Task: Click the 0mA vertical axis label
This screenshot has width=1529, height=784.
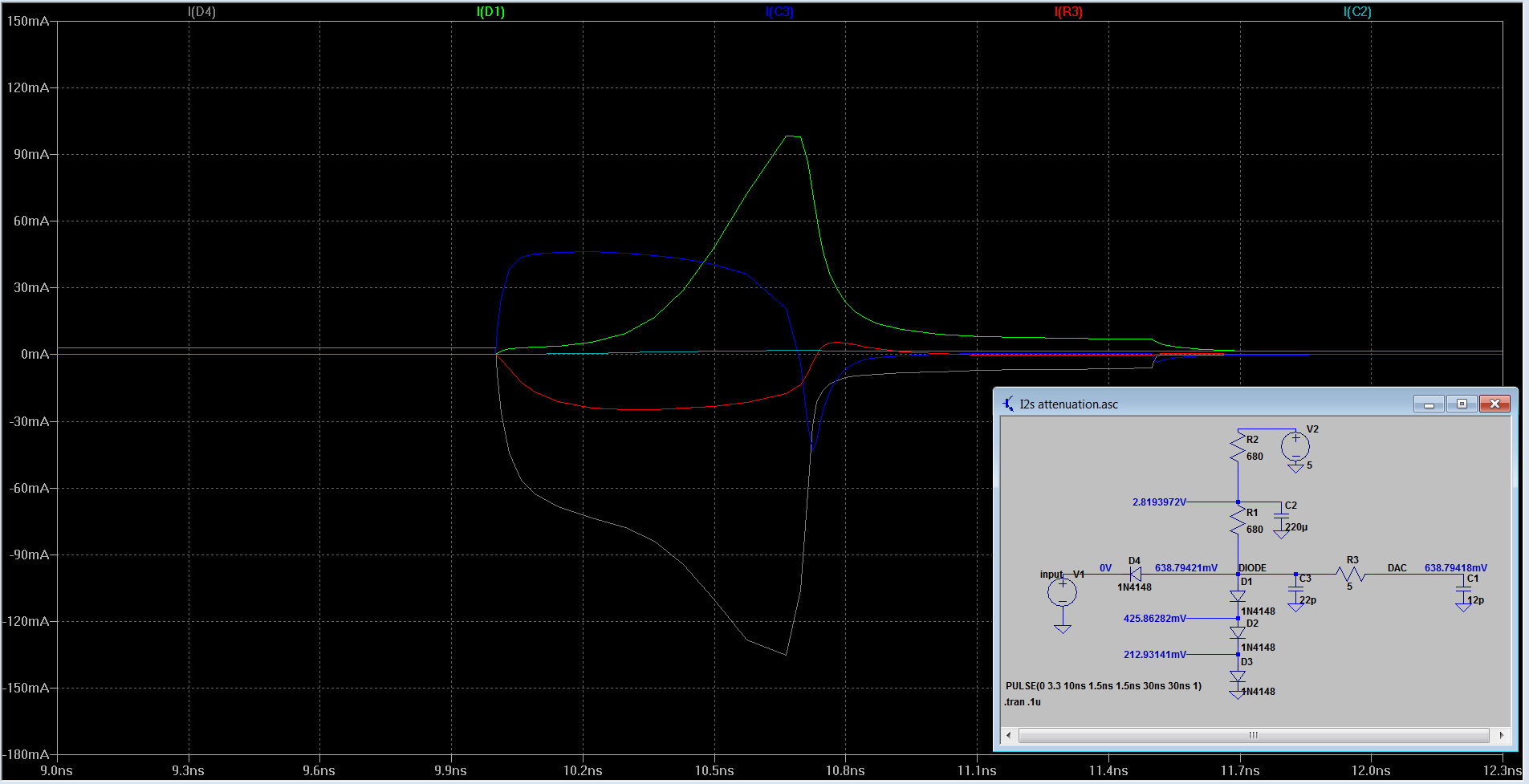Action: [35, 354]
